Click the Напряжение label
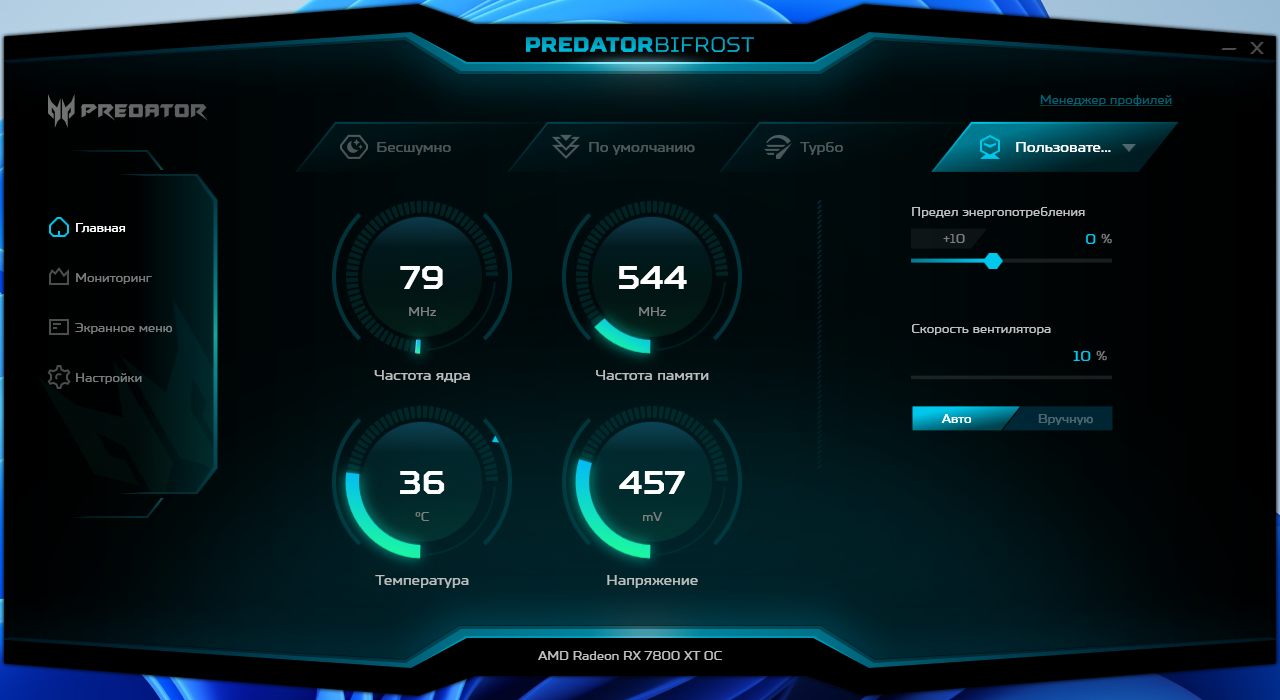Viewport: 1280px width, 700px height. 652,581
